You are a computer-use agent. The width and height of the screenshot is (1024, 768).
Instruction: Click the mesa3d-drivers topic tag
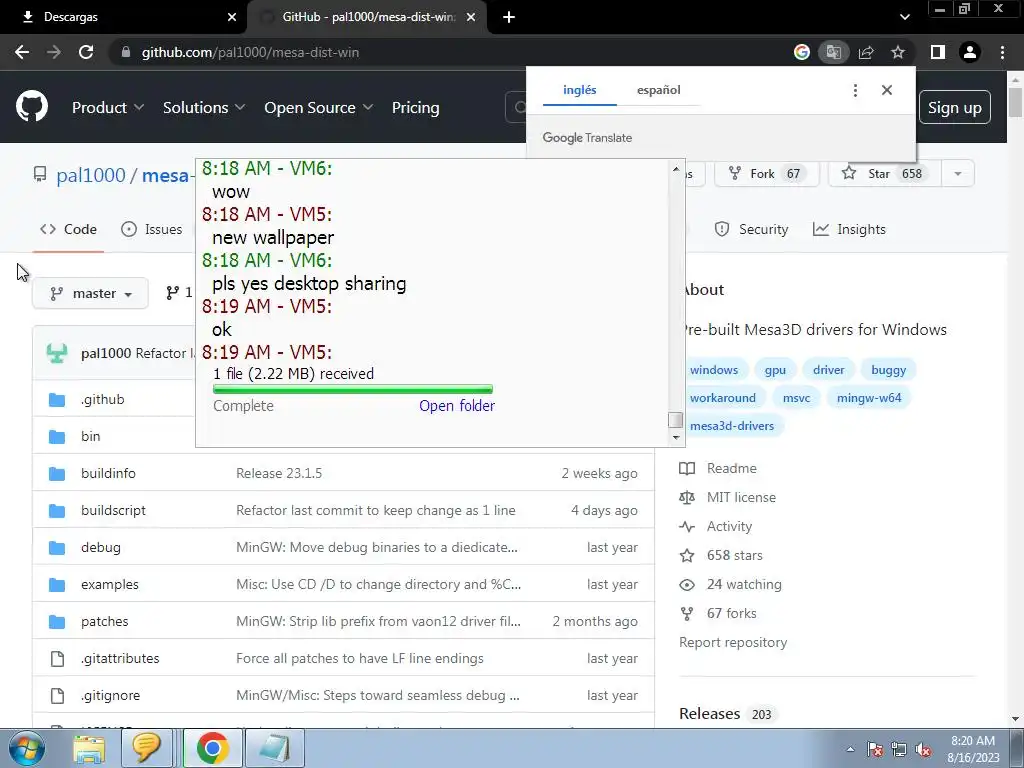point(731,426)
